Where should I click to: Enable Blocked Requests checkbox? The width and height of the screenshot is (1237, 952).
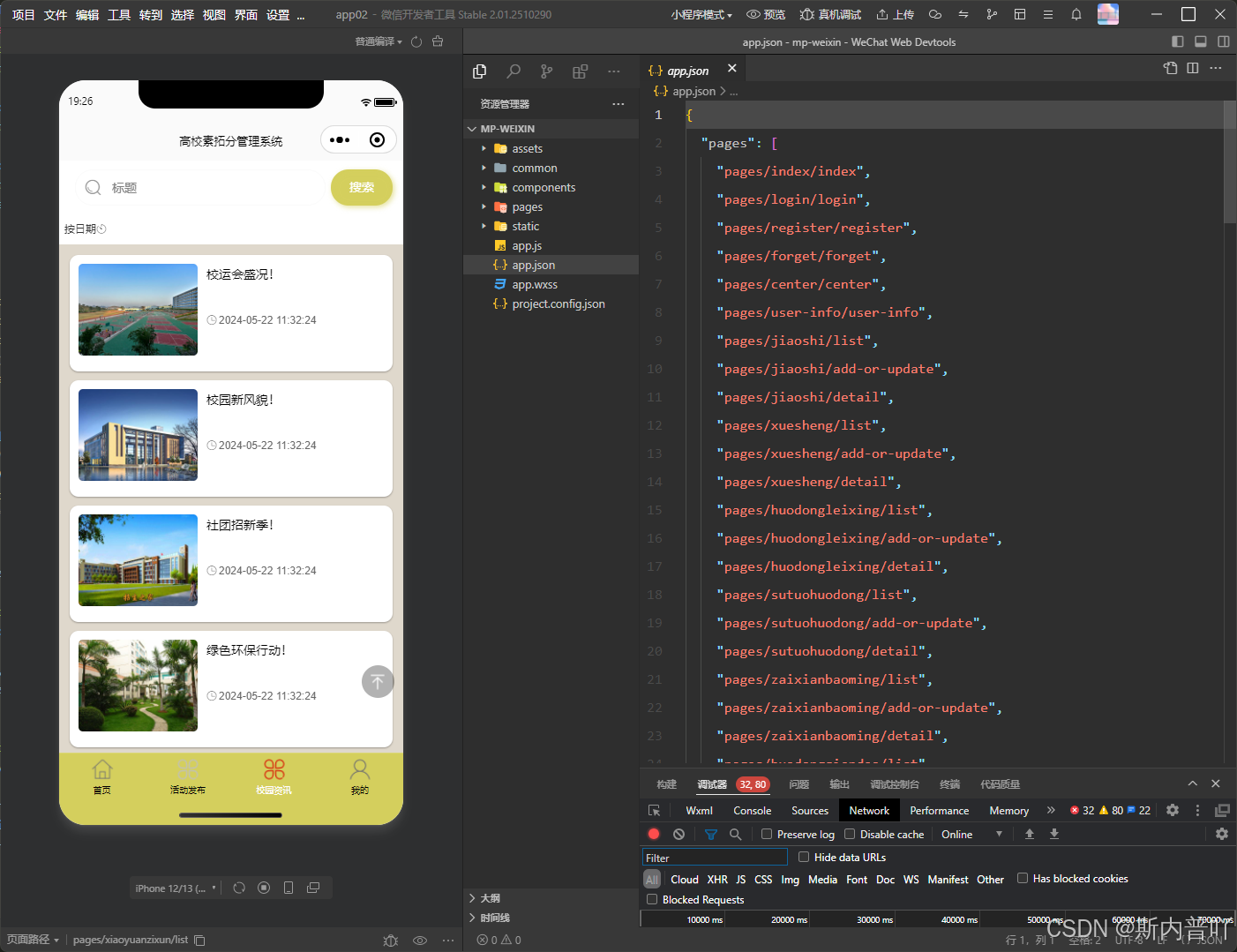click(x=652, y=899)
